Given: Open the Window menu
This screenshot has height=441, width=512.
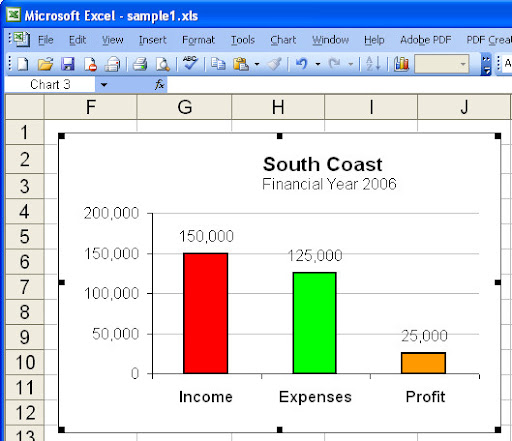Looking at the screenshot, I should click(x=330, y=40).
